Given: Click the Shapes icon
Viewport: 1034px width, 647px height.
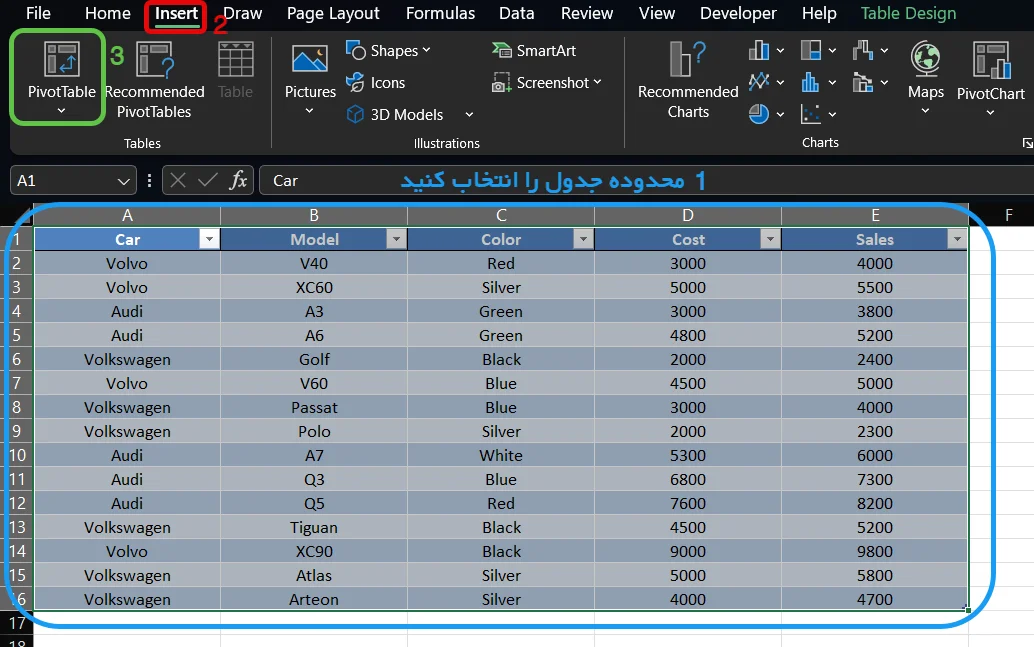Looking at the screenshot, I should pyautogui.click(x=355, y=50).
